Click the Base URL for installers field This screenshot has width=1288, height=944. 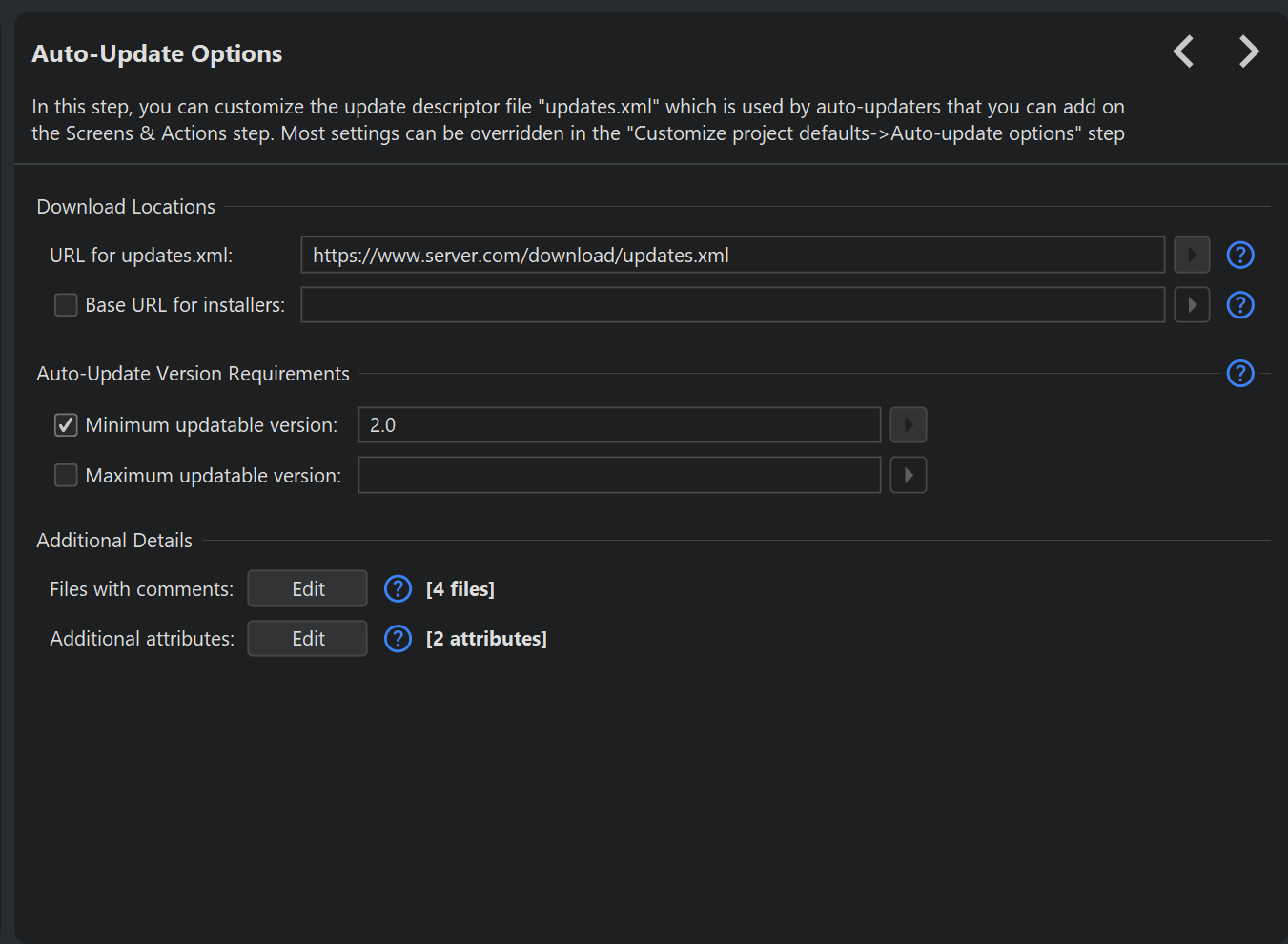pyautogui.click(x=732, y=305)
